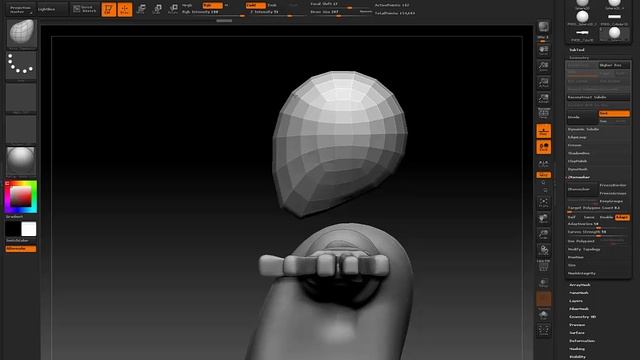The image size is (640, 360).
Task: Collapse the Geometry section
Action: [x=579, y=58]
